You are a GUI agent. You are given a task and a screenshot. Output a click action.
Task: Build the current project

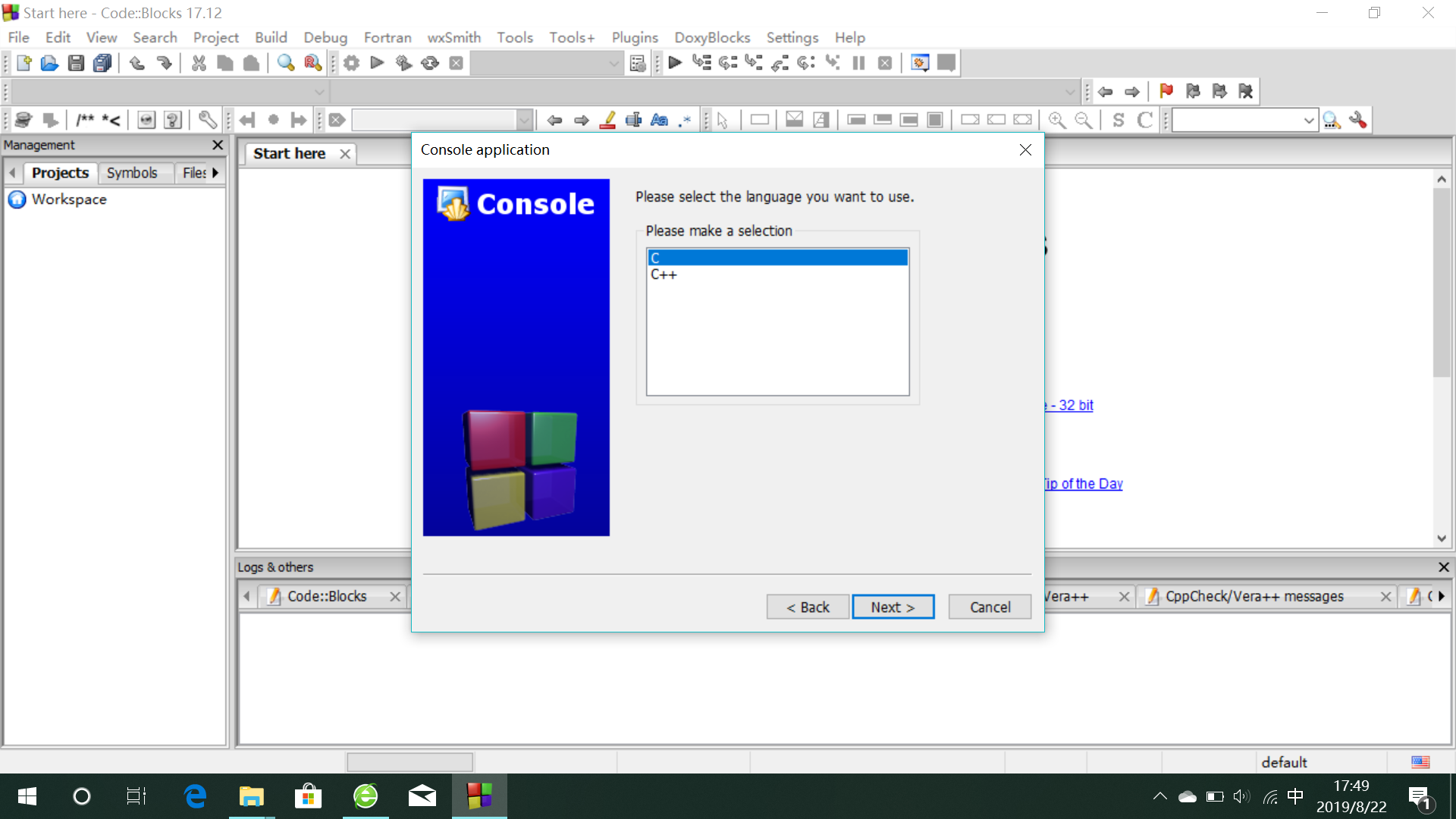[x=350, y=63]
